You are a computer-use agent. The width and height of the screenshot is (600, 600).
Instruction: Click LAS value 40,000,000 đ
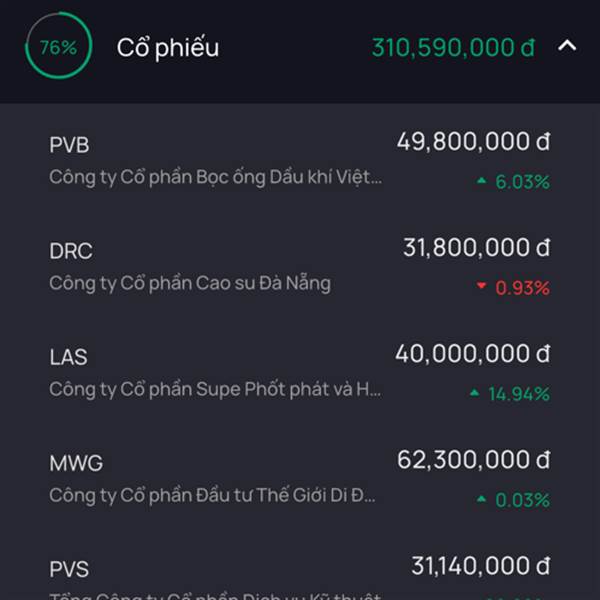click(472, 354)
